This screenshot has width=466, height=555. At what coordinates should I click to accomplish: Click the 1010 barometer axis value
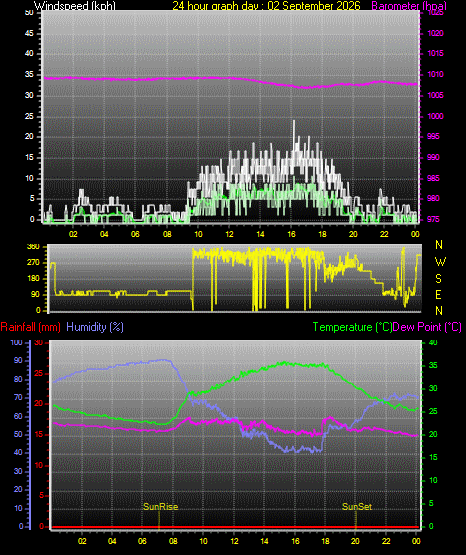coord(435,74)
